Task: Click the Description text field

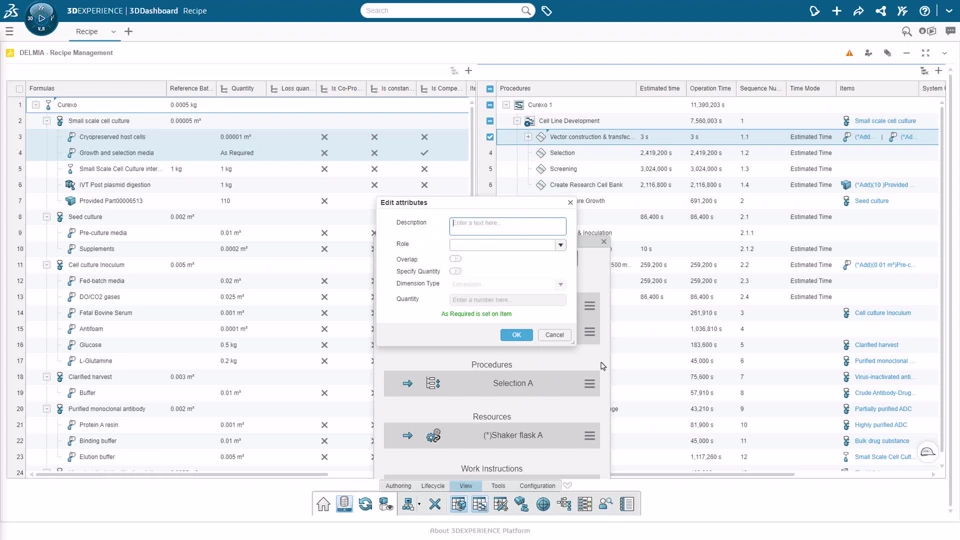Action: [508, 226]
